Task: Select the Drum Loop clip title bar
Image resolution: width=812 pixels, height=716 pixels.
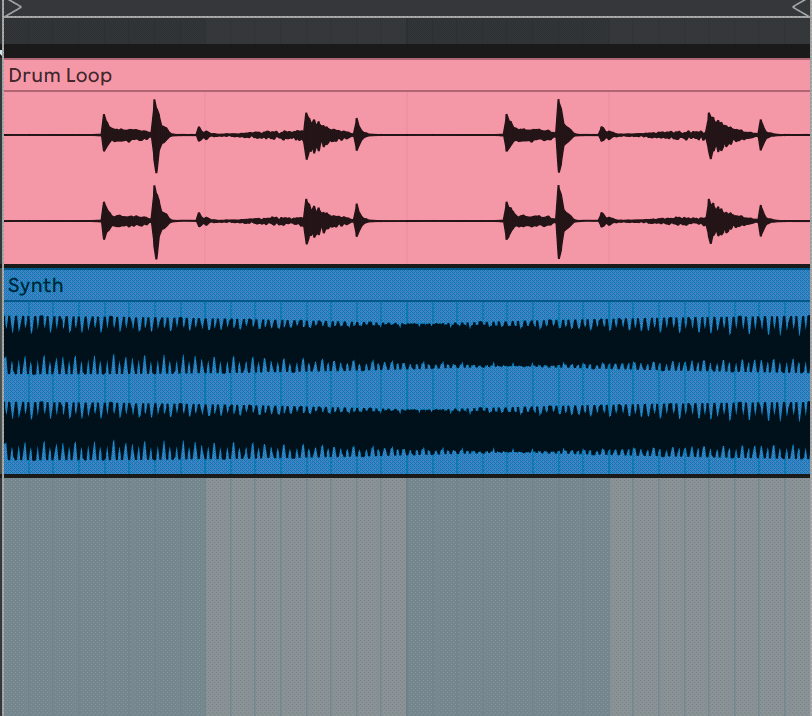Action: point(300,75)
